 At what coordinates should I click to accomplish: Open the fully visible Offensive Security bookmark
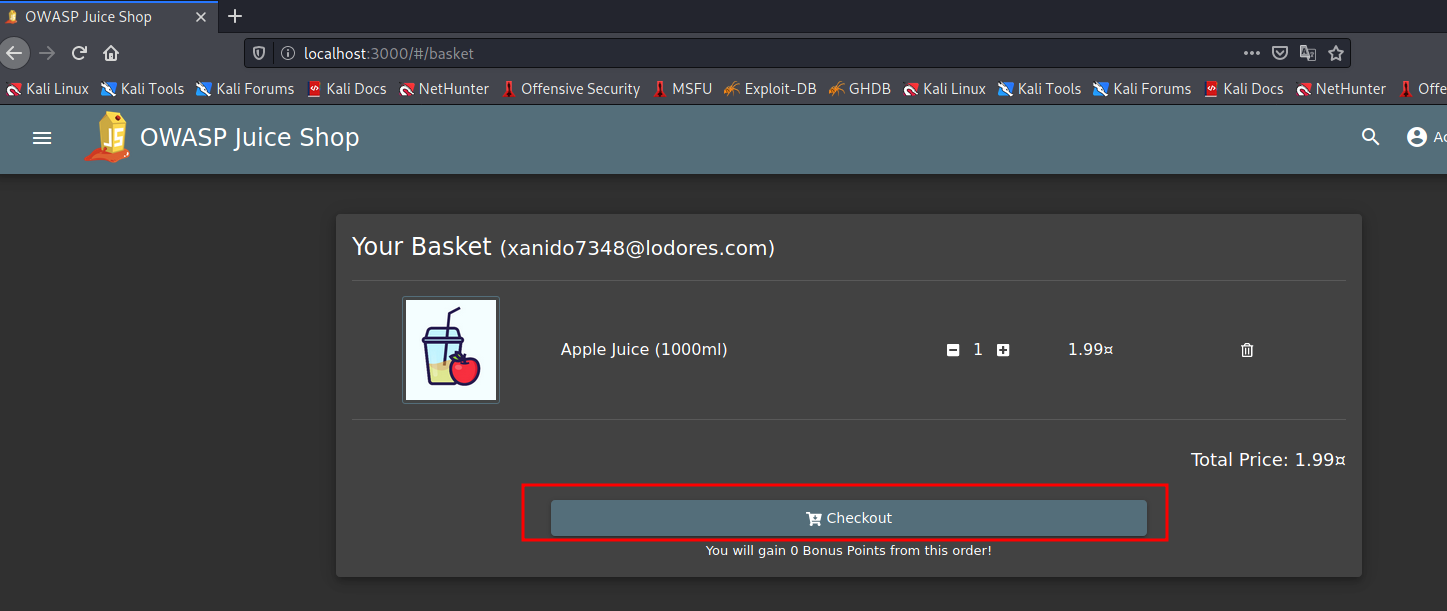[570, 89]
